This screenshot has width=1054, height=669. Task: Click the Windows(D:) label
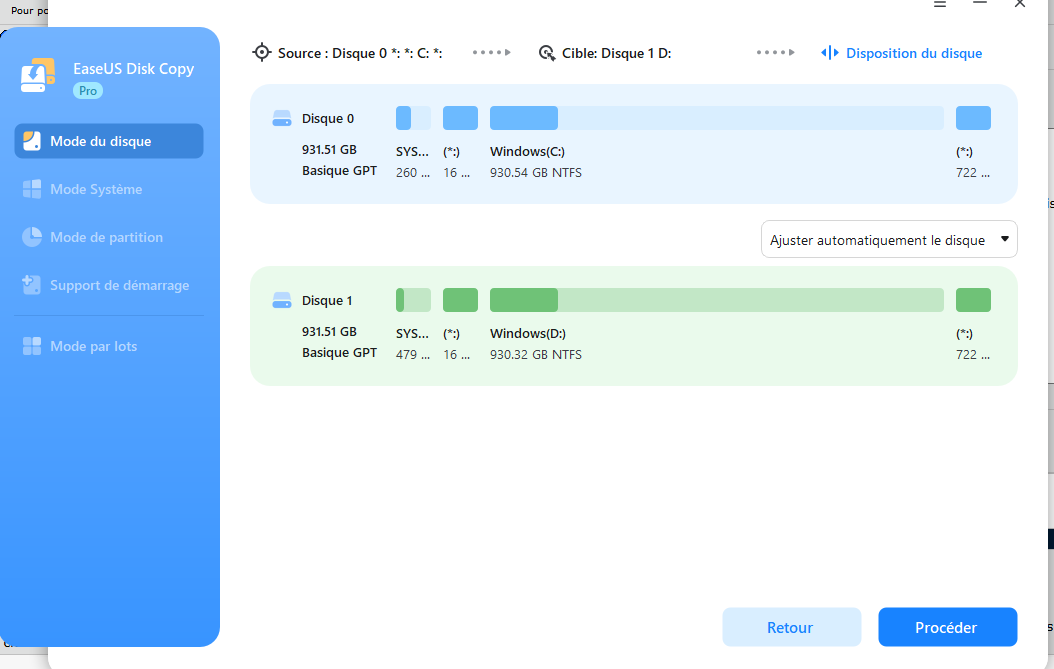coord(528,333)
